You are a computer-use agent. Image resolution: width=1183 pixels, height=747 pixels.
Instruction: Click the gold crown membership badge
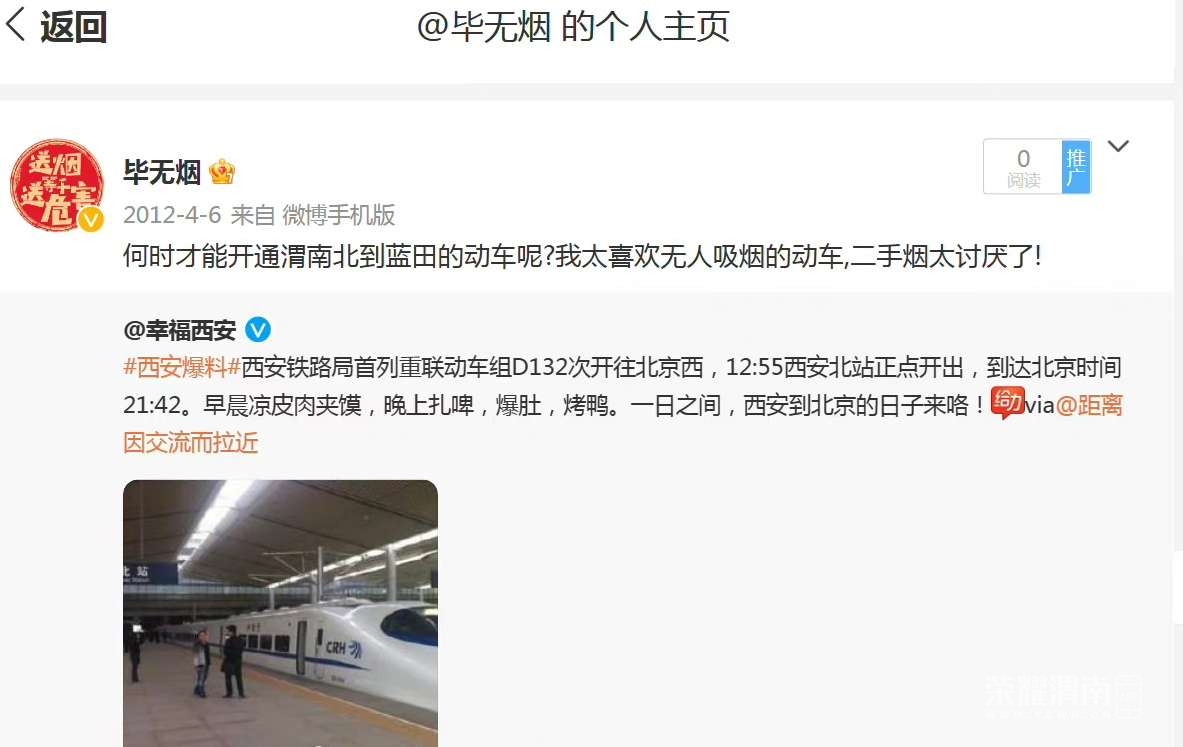point(222,172)
